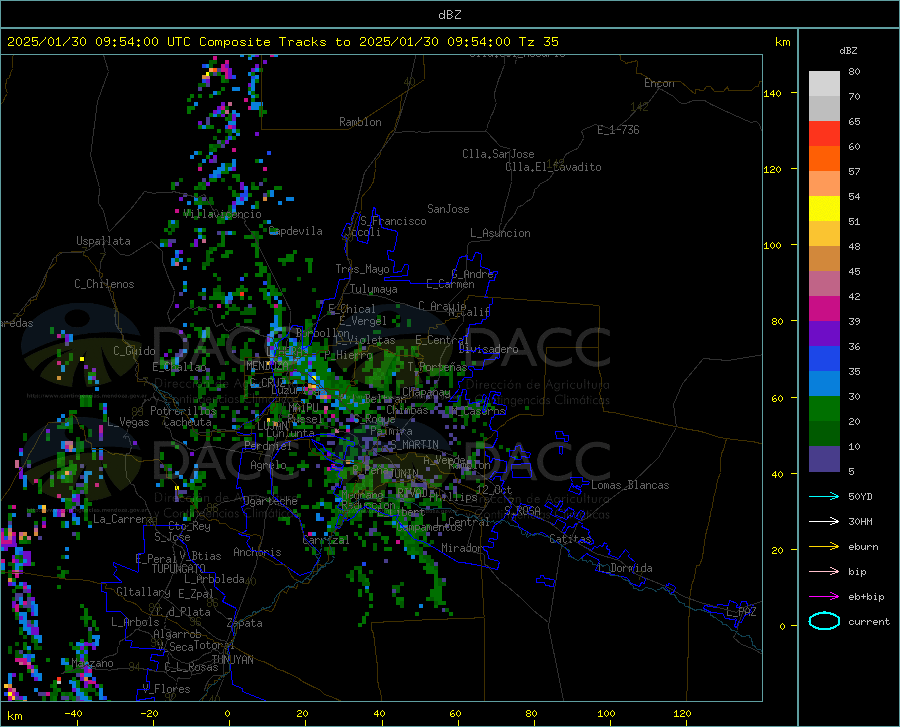Click the E_1-736 map label
900x727 pixels.
(x=618, y=130)
